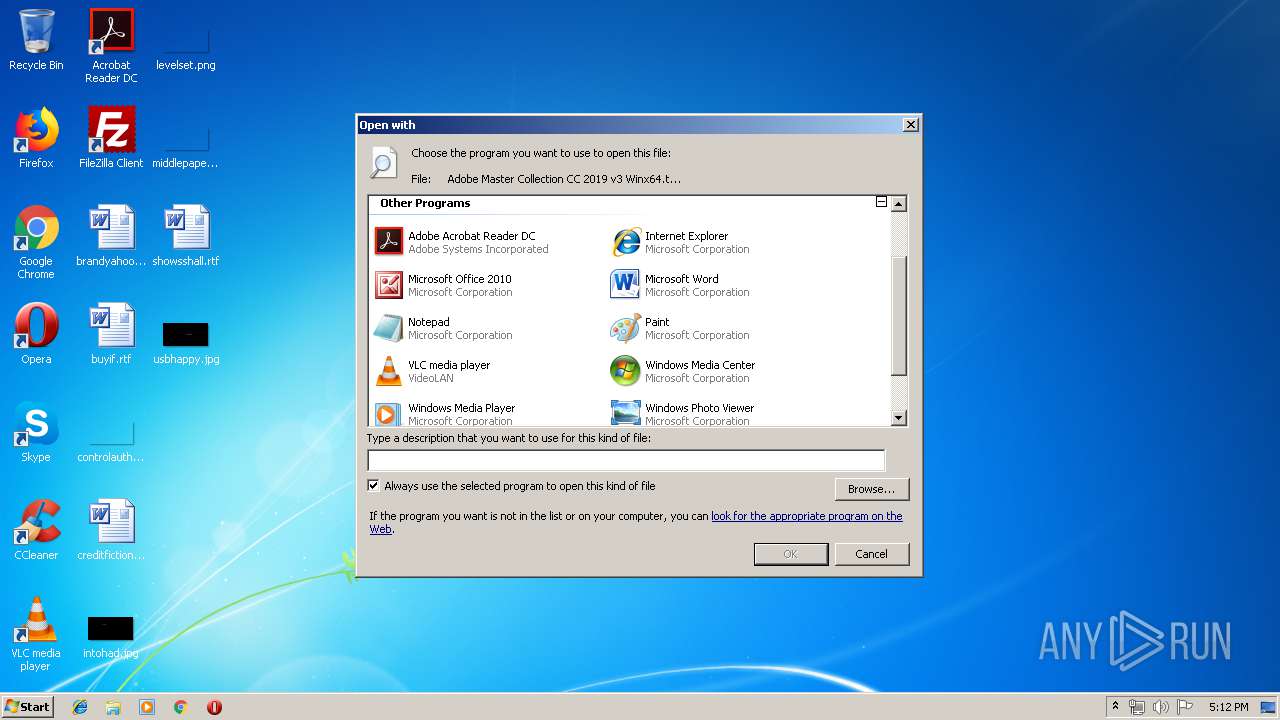Pick Microsoft Word from Other Programs
1280x720 pixels.
tap(680, 285)
